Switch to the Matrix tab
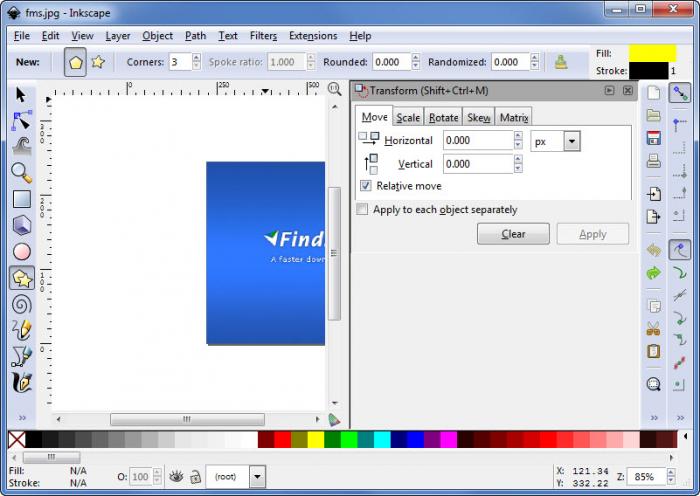 513,117
